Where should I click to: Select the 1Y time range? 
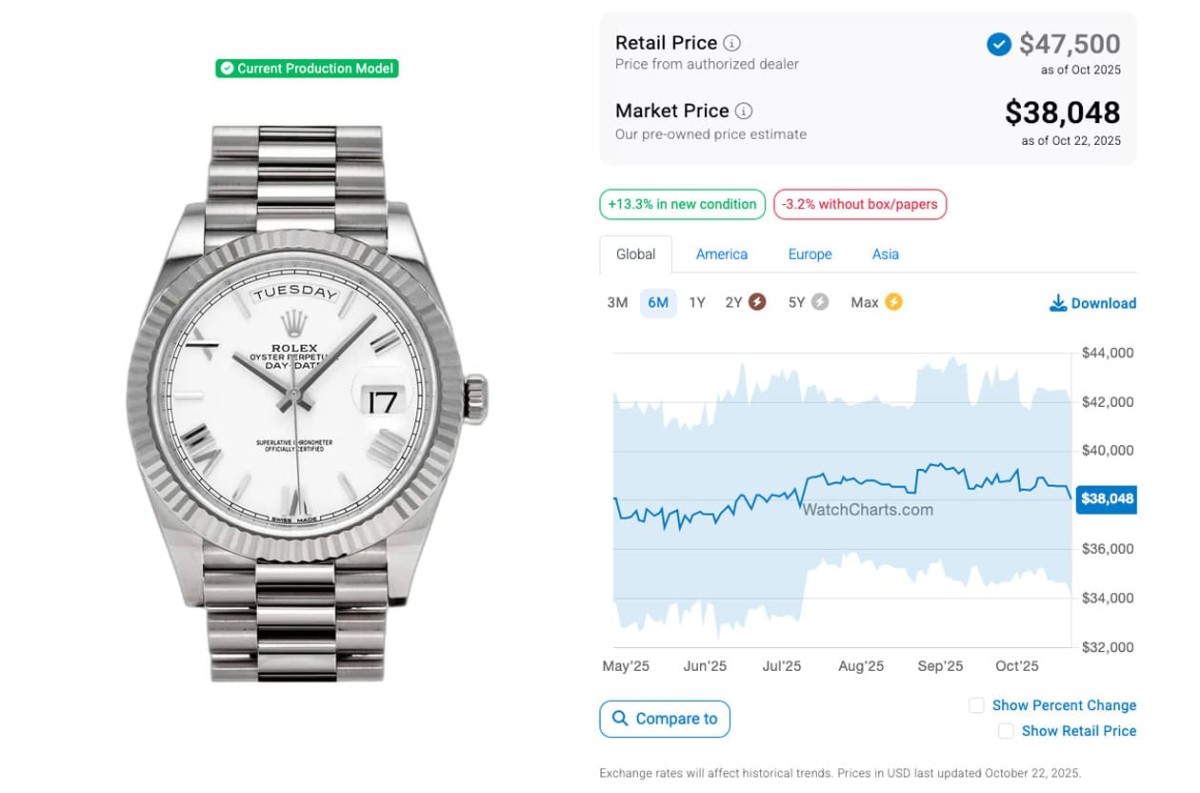point(697,302)
